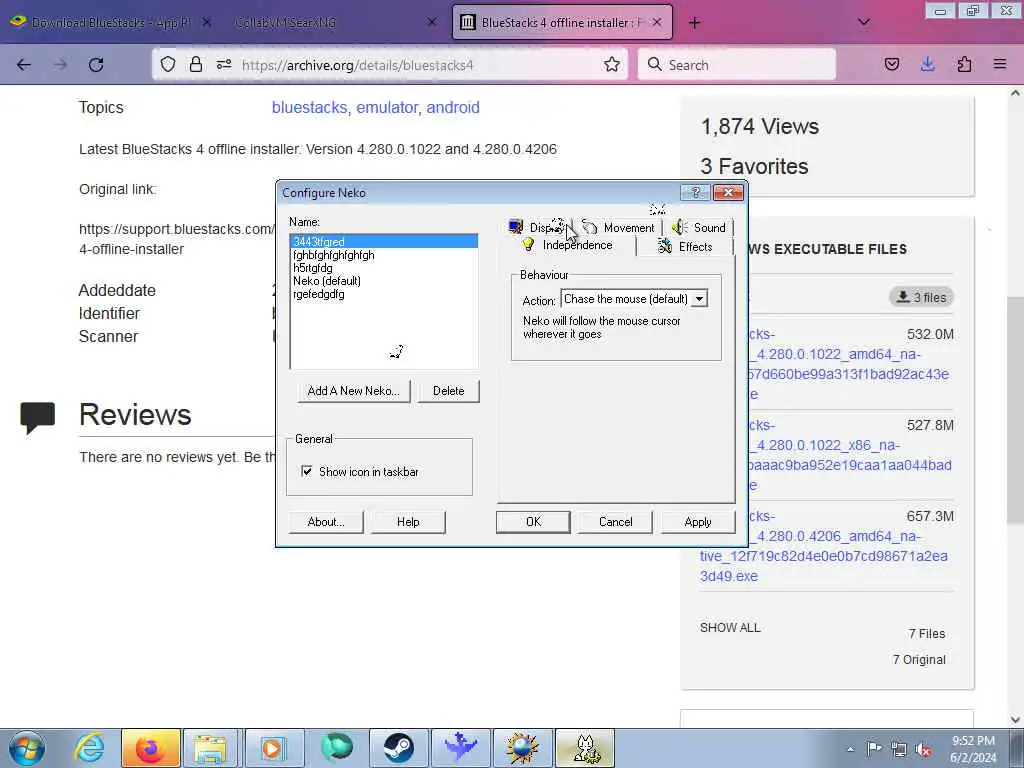The height and width of the screenshot is (768, 1024).
Task: Open a new tab with the plus button
Action: pyautogui.click(x=695, y=23)
